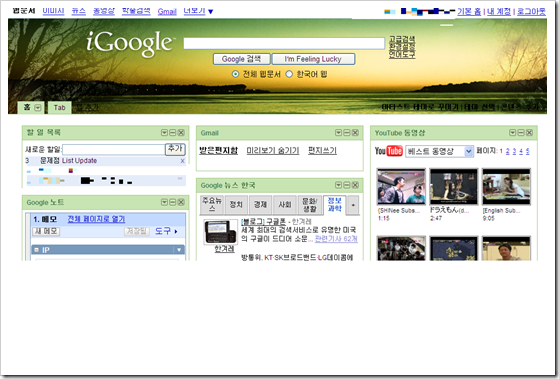Click the 저장됨 button in Google 노트
The image size is (559, 379).
point(137,231)
